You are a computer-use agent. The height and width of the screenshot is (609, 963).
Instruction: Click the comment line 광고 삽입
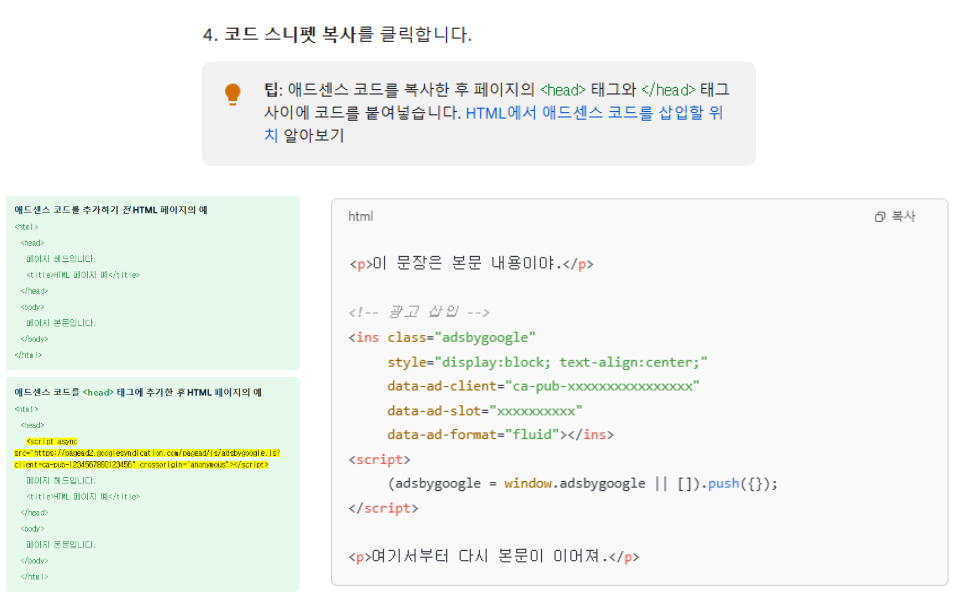[x=419, y=312]
